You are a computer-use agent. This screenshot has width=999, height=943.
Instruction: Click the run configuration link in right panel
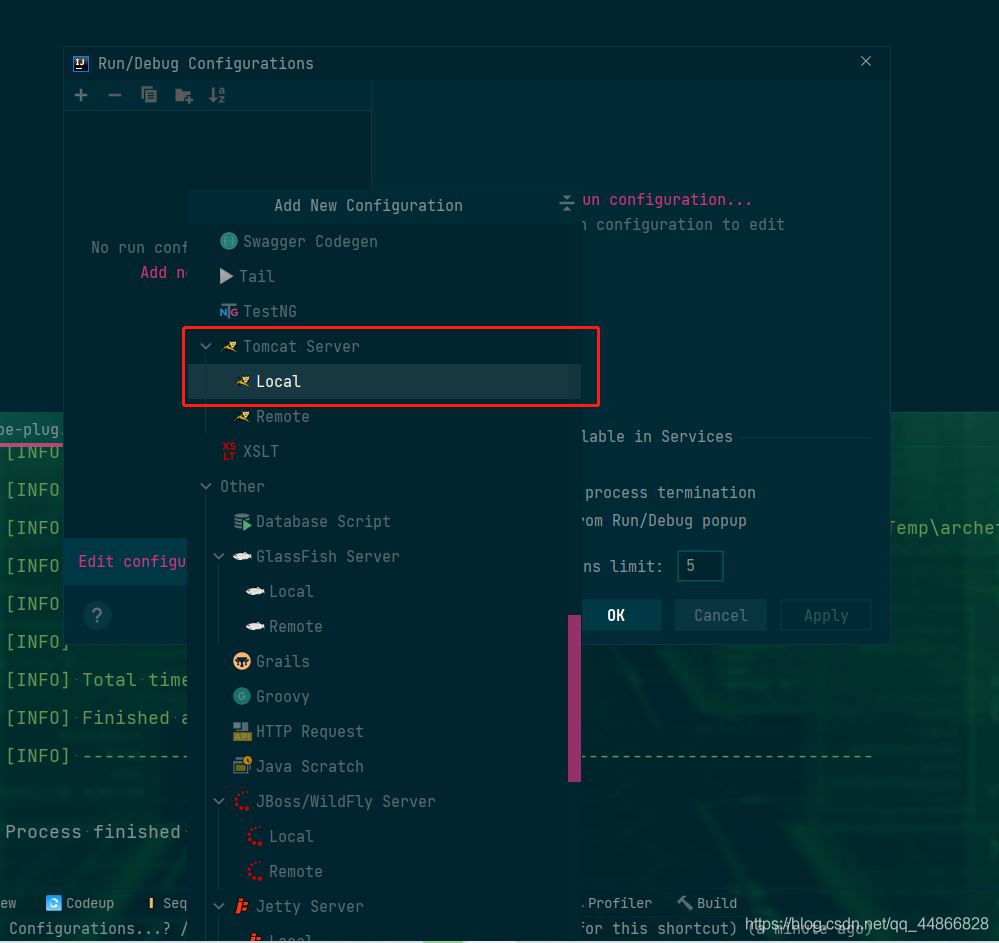tap(666, 200)
